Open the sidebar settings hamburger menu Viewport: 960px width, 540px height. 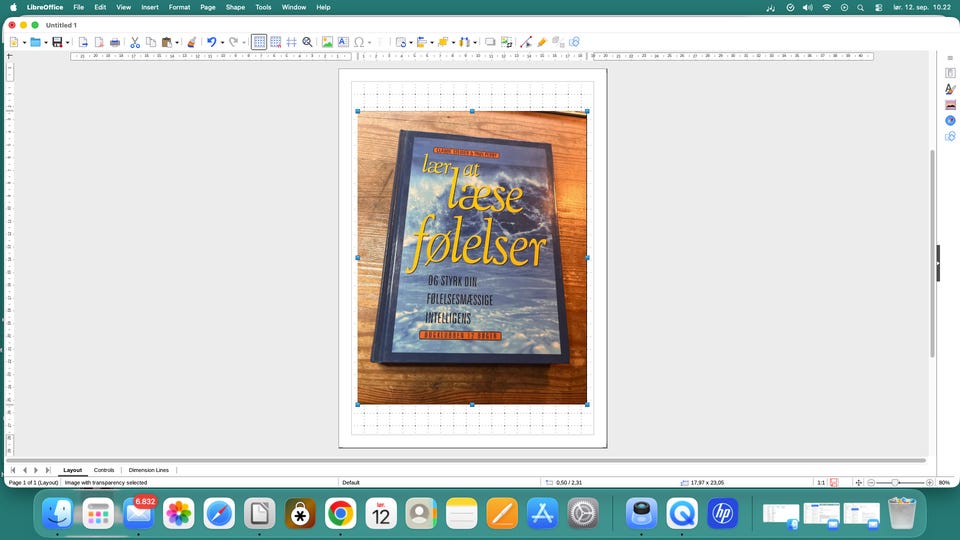pos(950,58)
